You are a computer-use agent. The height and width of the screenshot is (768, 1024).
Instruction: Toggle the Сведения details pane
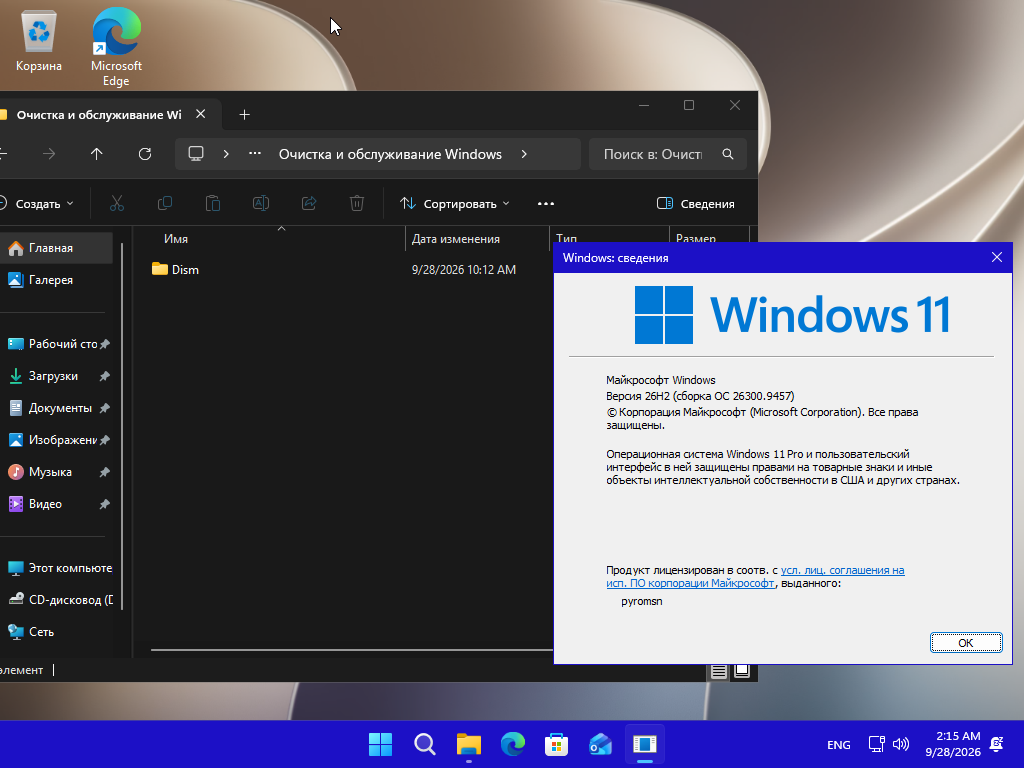tap(696, 204)
